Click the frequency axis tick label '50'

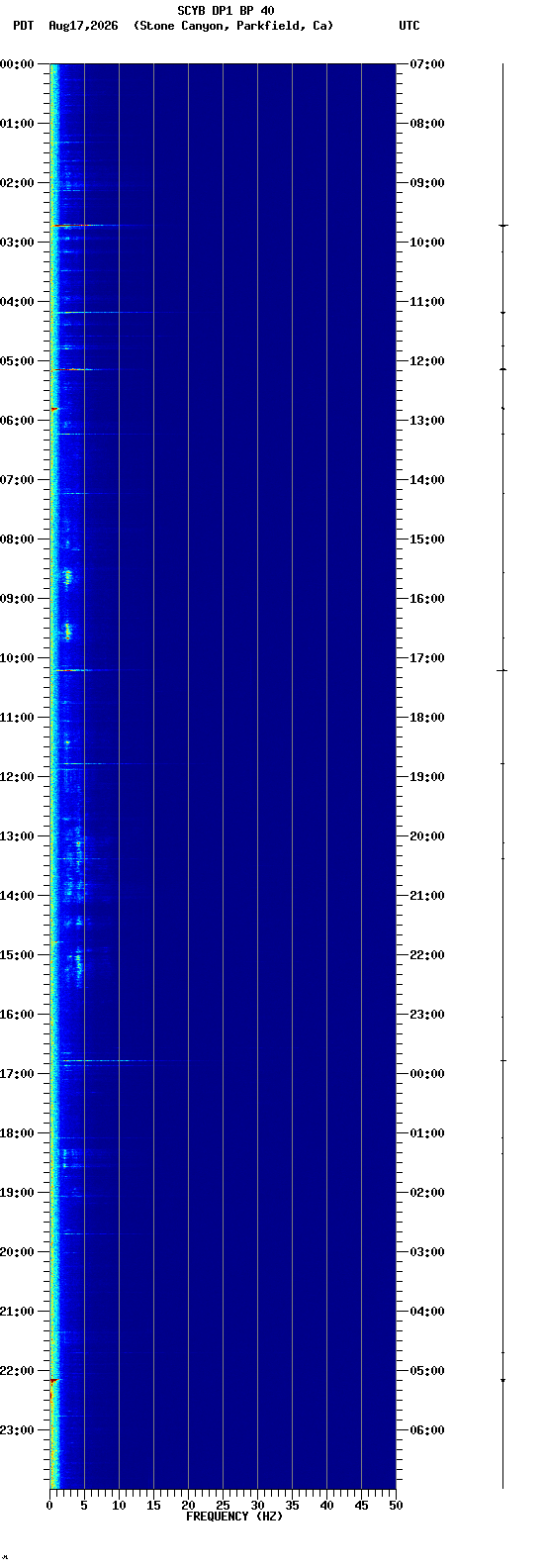[396, 1506]
